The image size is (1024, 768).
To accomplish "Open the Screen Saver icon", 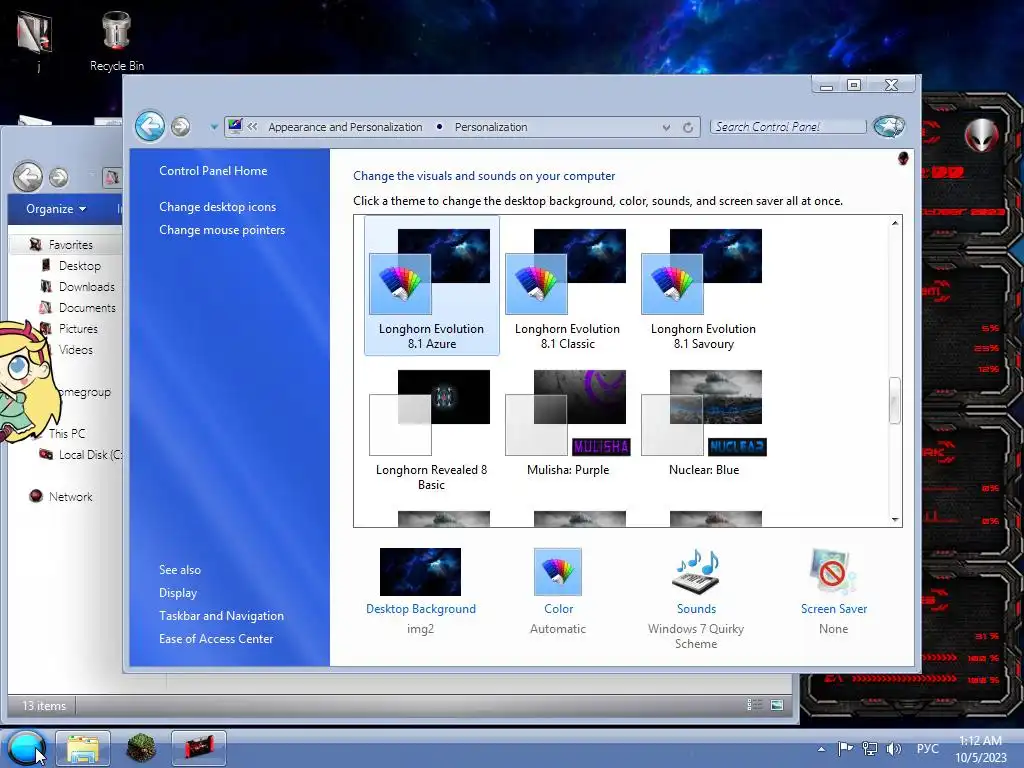I will [x=833, y=571].
